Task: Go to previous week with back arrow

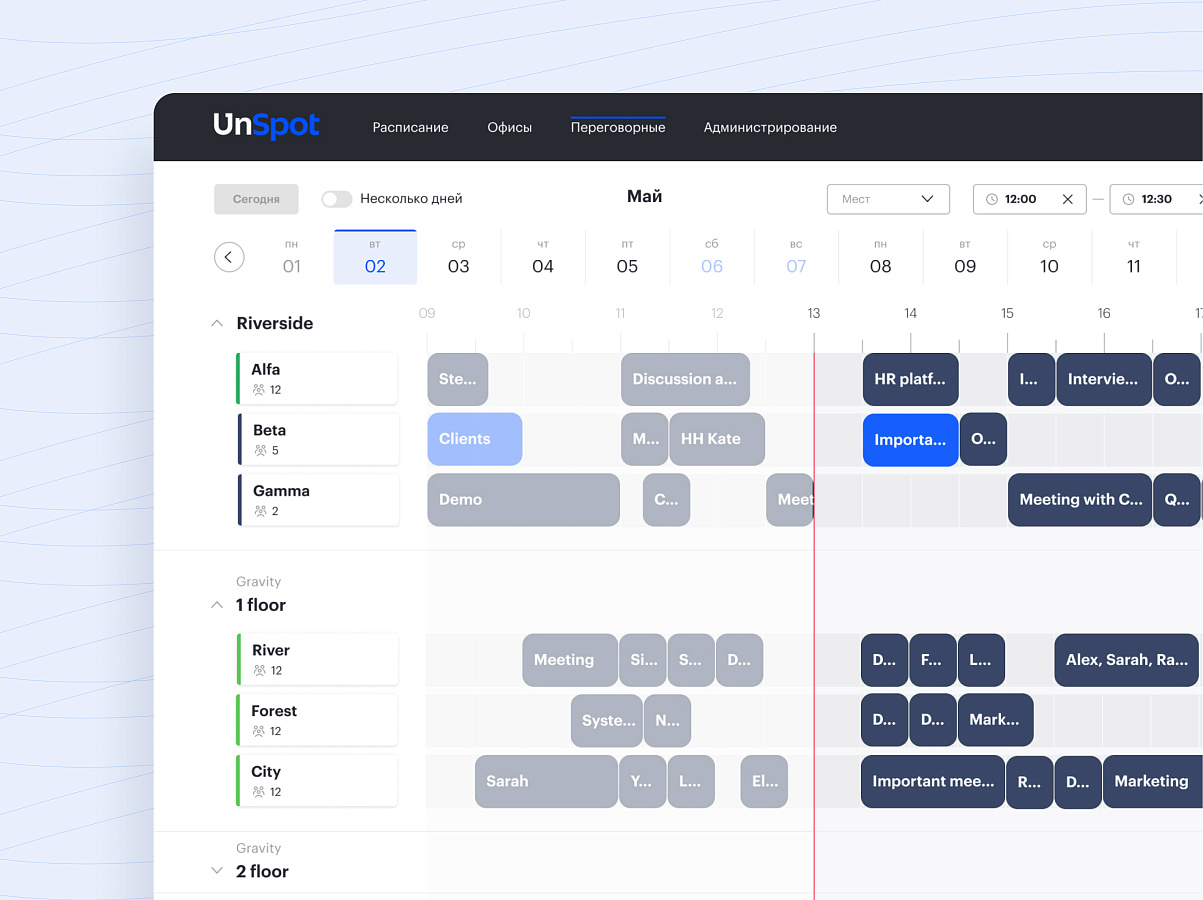Action: click(x=229, y=257)
